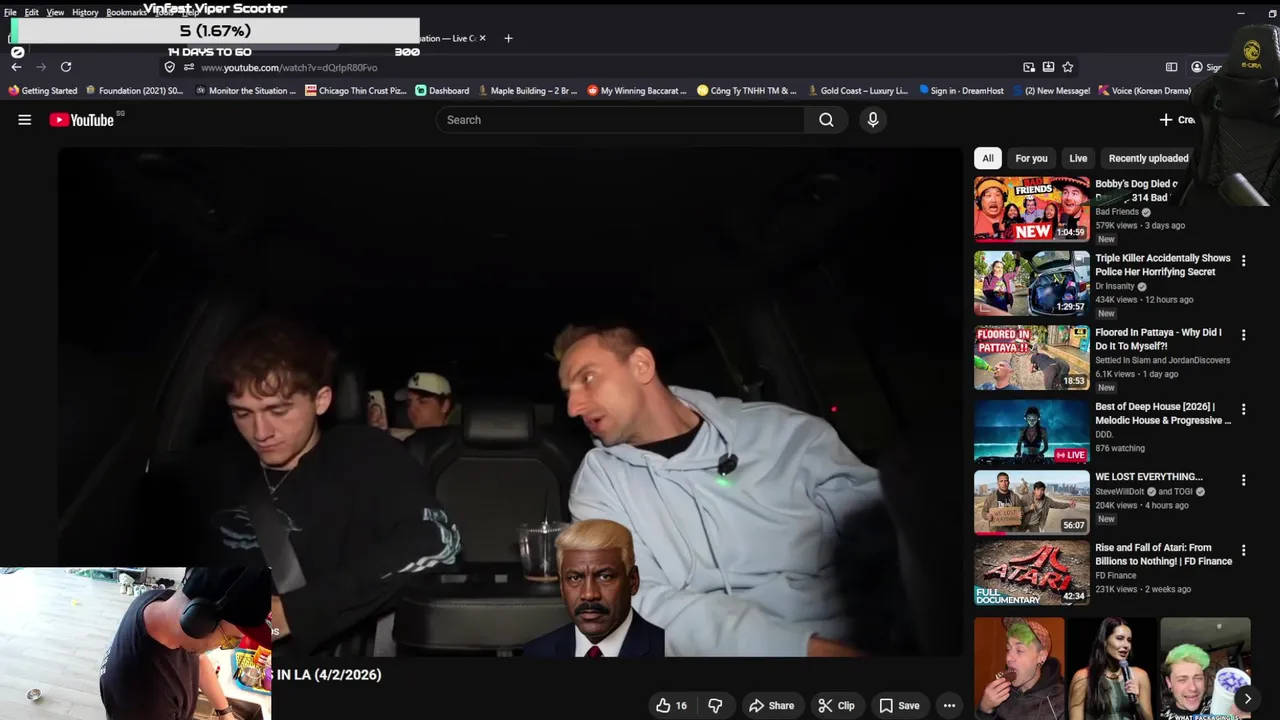Open options menu for WE LOST EVERYTHING video
Image resolution: width=1280 pixels, height=720 pixels.
coord(1243,480)
